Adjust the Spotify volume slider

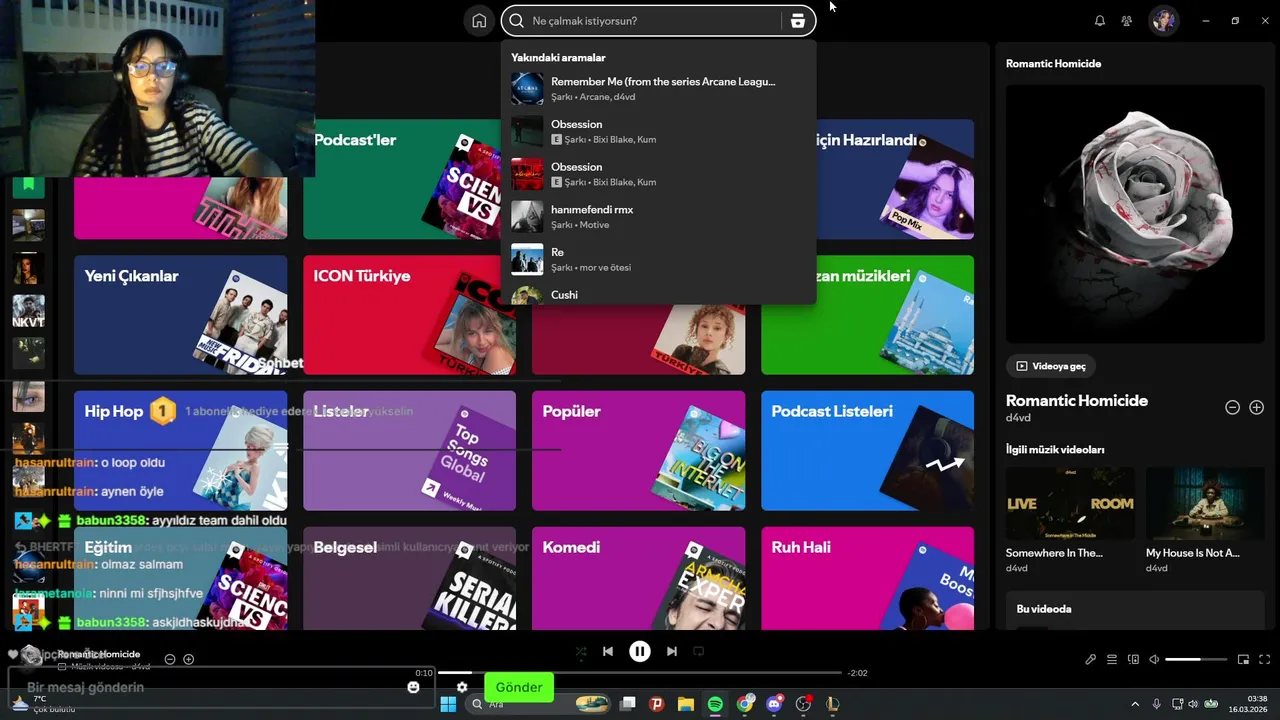tap(1196, 659)
